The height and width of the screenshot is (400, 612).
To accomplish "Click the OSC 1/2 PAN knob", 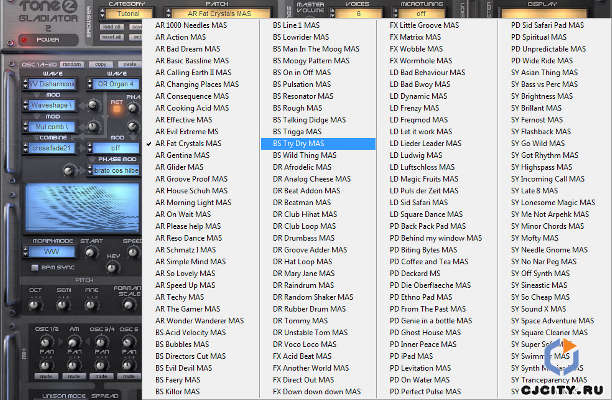I will click(x=46, y=365).
